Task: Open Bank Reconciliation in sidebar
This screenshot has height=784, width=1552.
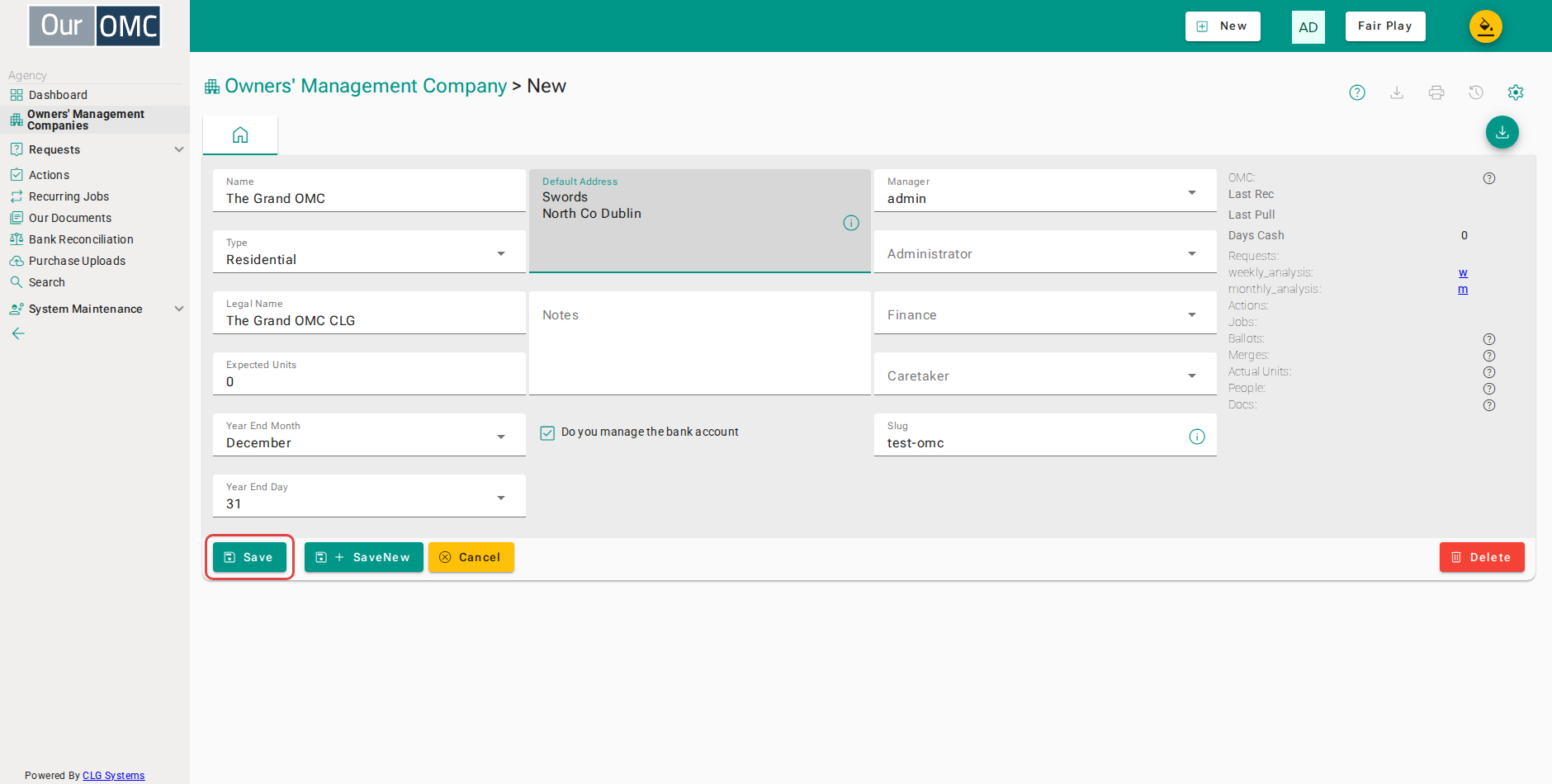Action: point(81,239)
